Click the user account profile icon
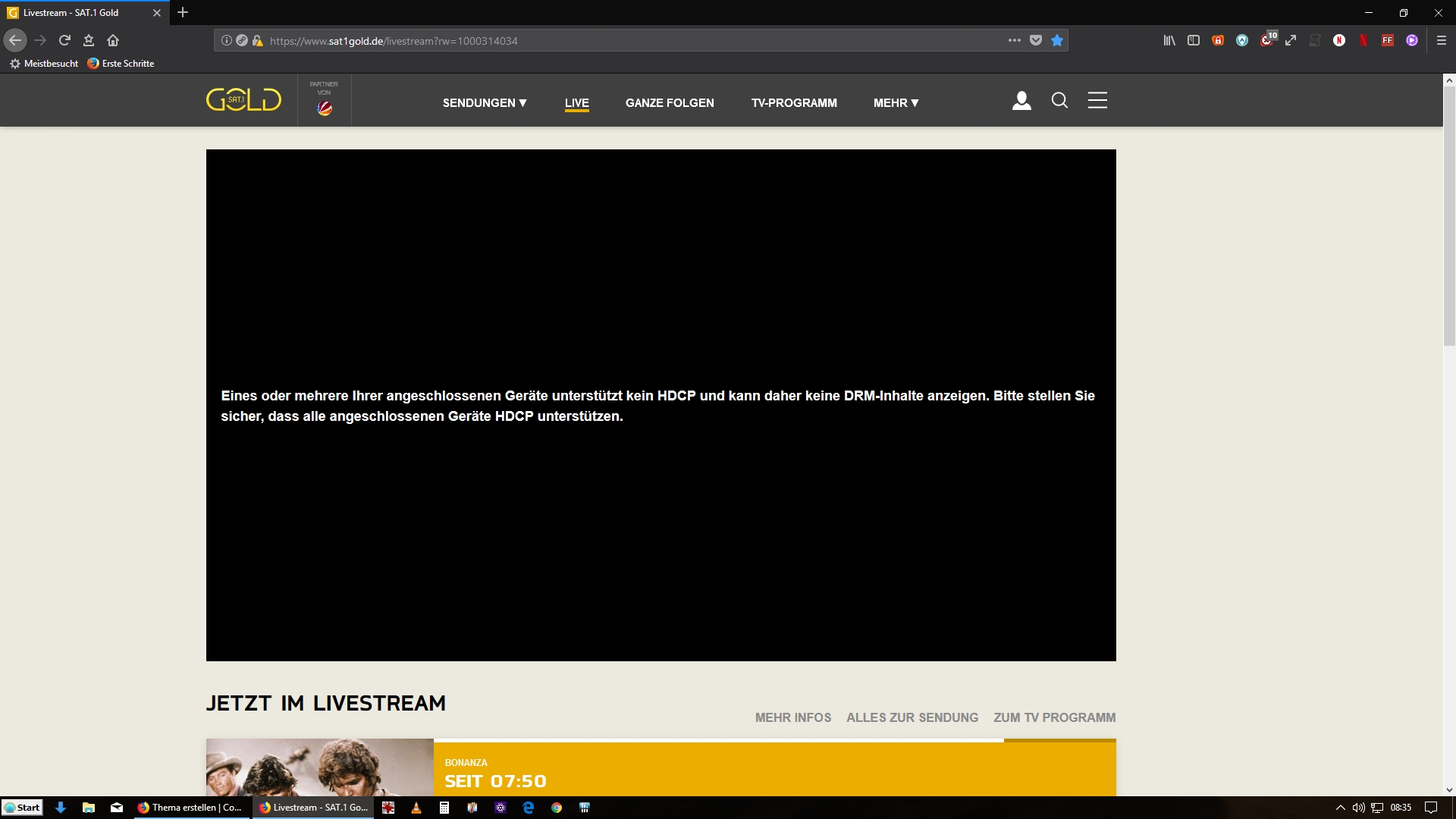Viewport: 1456px width, 819px height. coord(1021,101)
